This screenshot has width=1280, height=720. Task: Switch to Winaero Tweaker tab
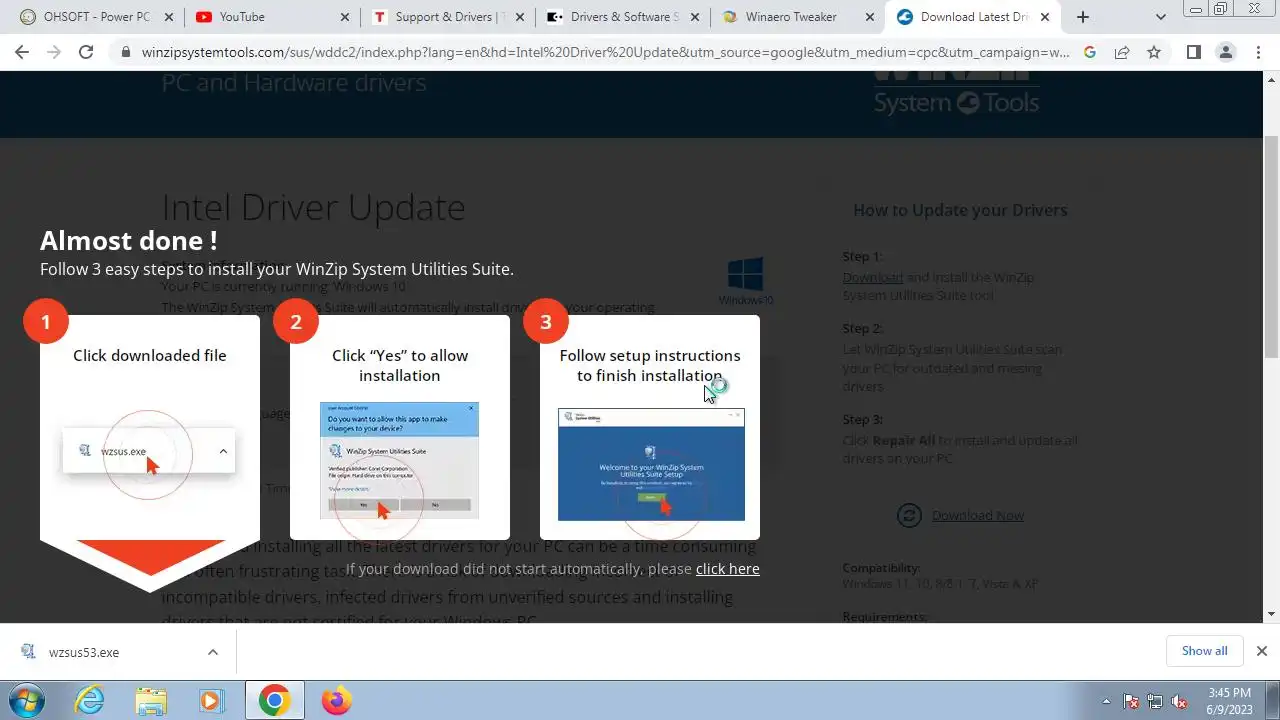click(x=798, y=17)
